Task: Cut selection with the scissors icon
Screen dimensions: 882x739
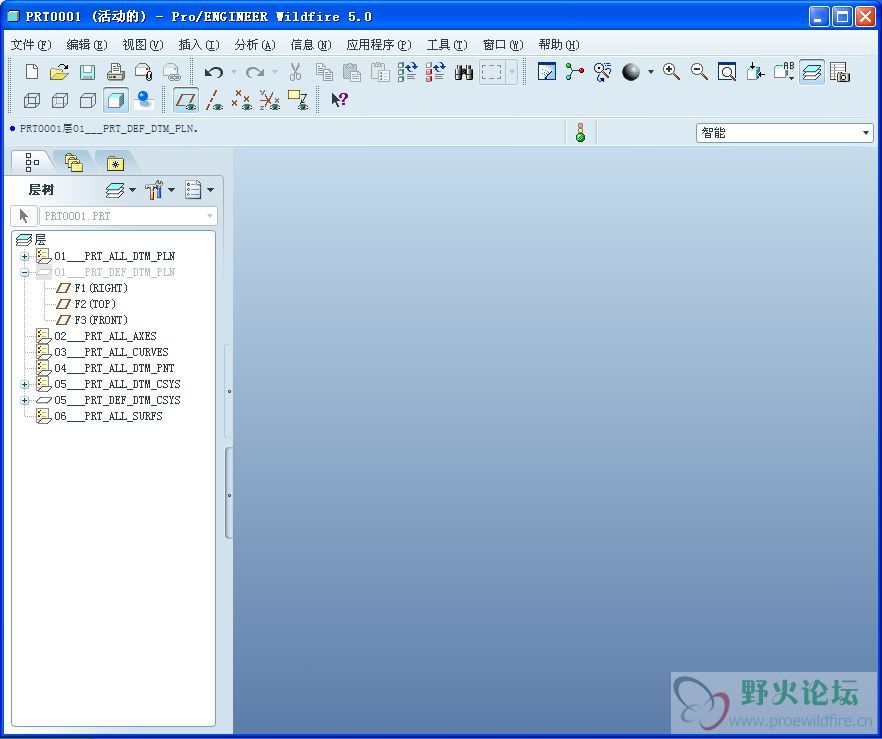Action: point(295,72)
